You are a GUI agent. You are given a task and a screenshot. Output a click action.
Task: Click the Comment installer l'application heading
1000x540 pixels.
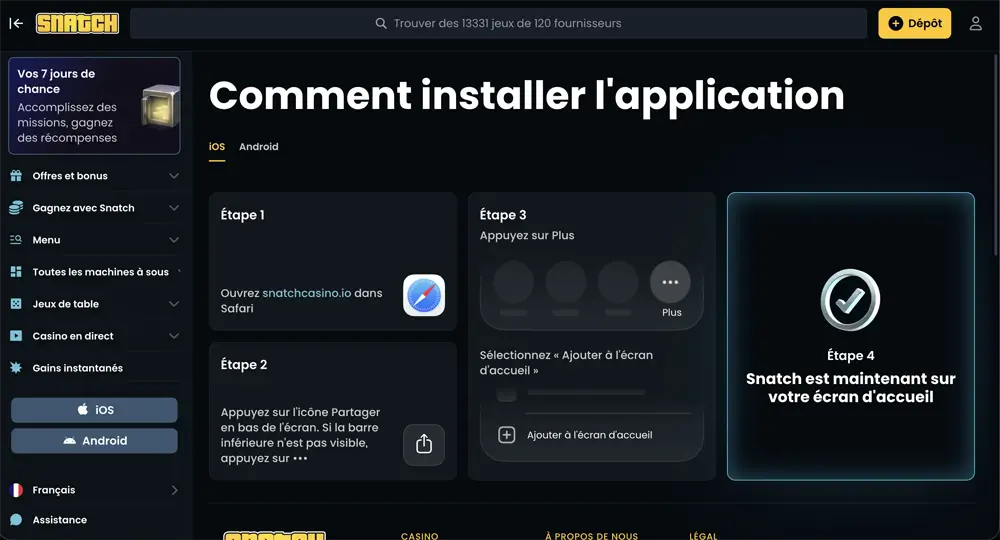point(527,96)
